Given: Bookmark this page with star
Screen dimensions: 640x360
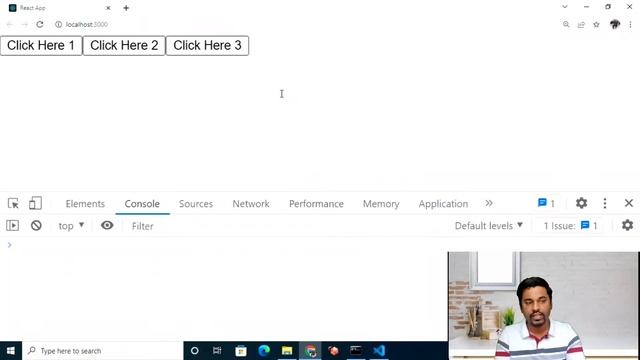Looking at the screenshot, I should point(596,24).
